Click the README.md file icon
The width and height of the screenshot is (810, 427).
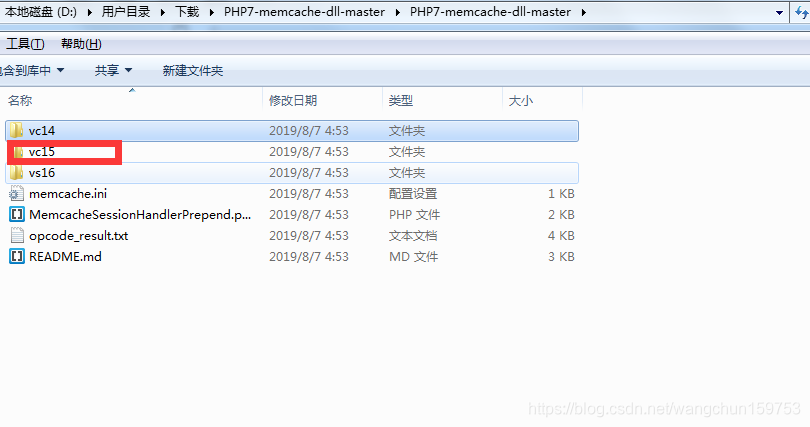click(x=17, y=257)
